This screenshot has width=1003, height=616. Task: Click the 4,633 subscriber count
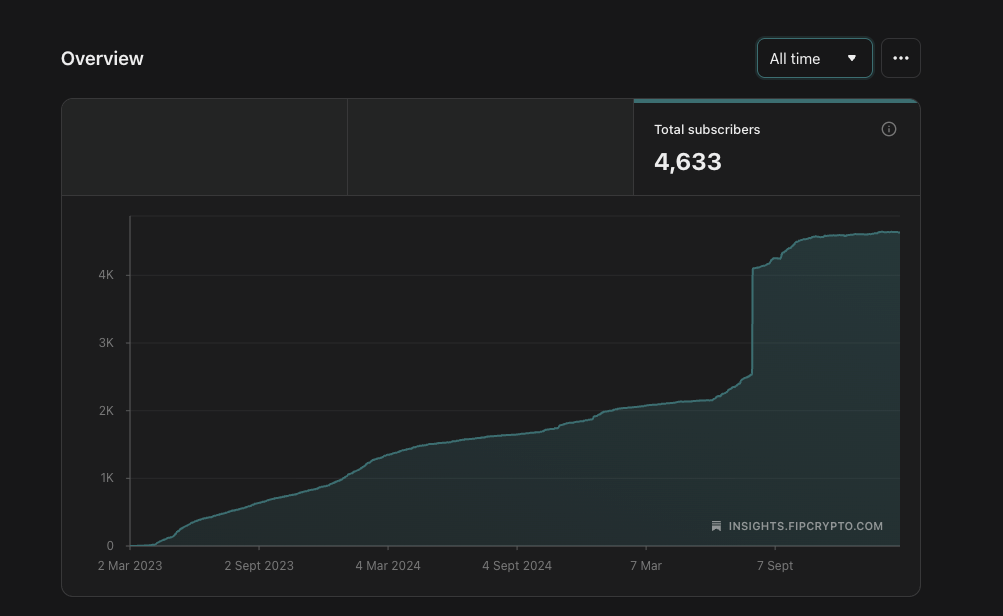point(688,162)
